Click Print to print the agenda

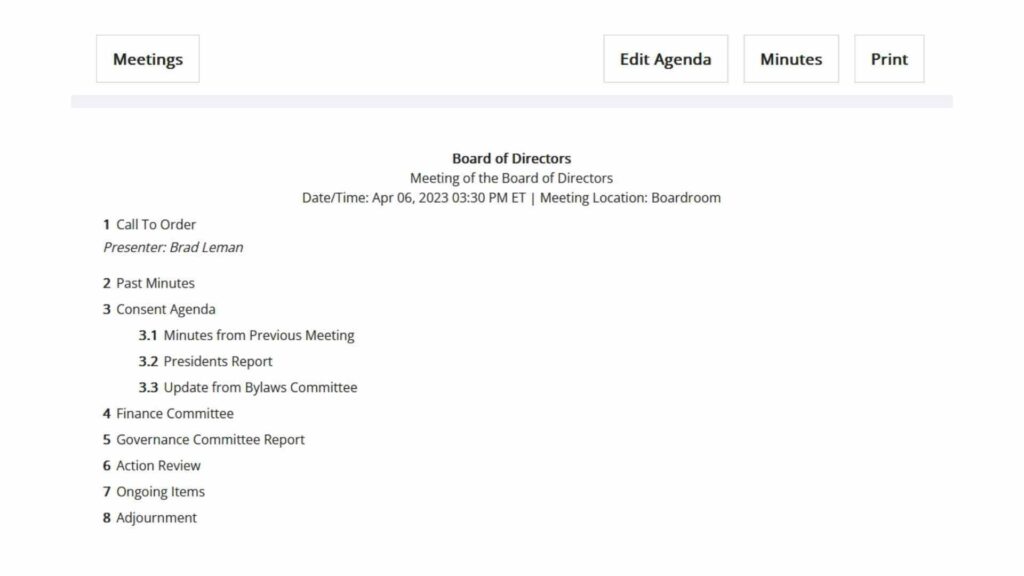click(x=888, y=59)
